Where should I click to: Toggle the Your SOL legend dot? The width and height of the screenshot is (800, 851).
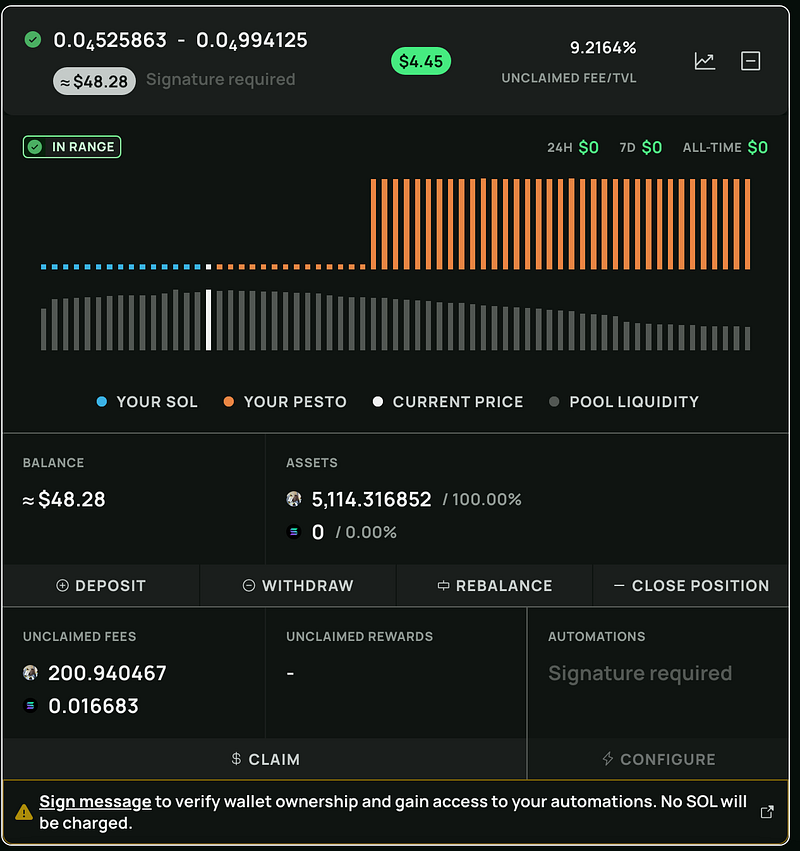[101, 402]
